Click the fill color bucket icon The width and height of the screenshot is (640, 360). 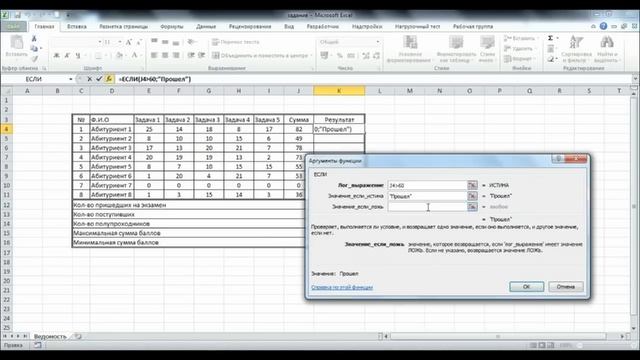(x=119, y=56)
